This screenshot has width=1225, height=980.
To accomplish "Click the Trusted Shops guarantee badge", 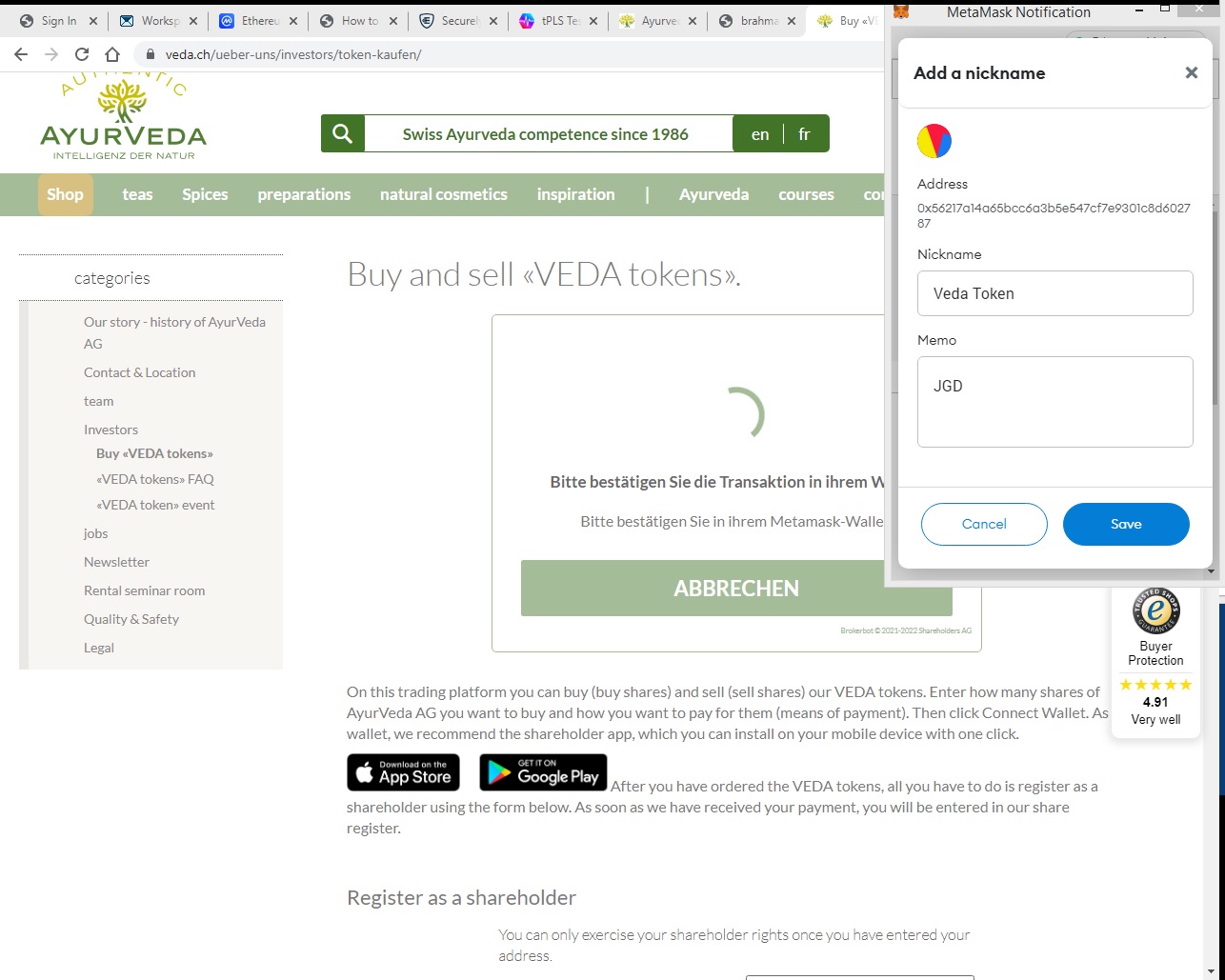I will point(1155,611).
